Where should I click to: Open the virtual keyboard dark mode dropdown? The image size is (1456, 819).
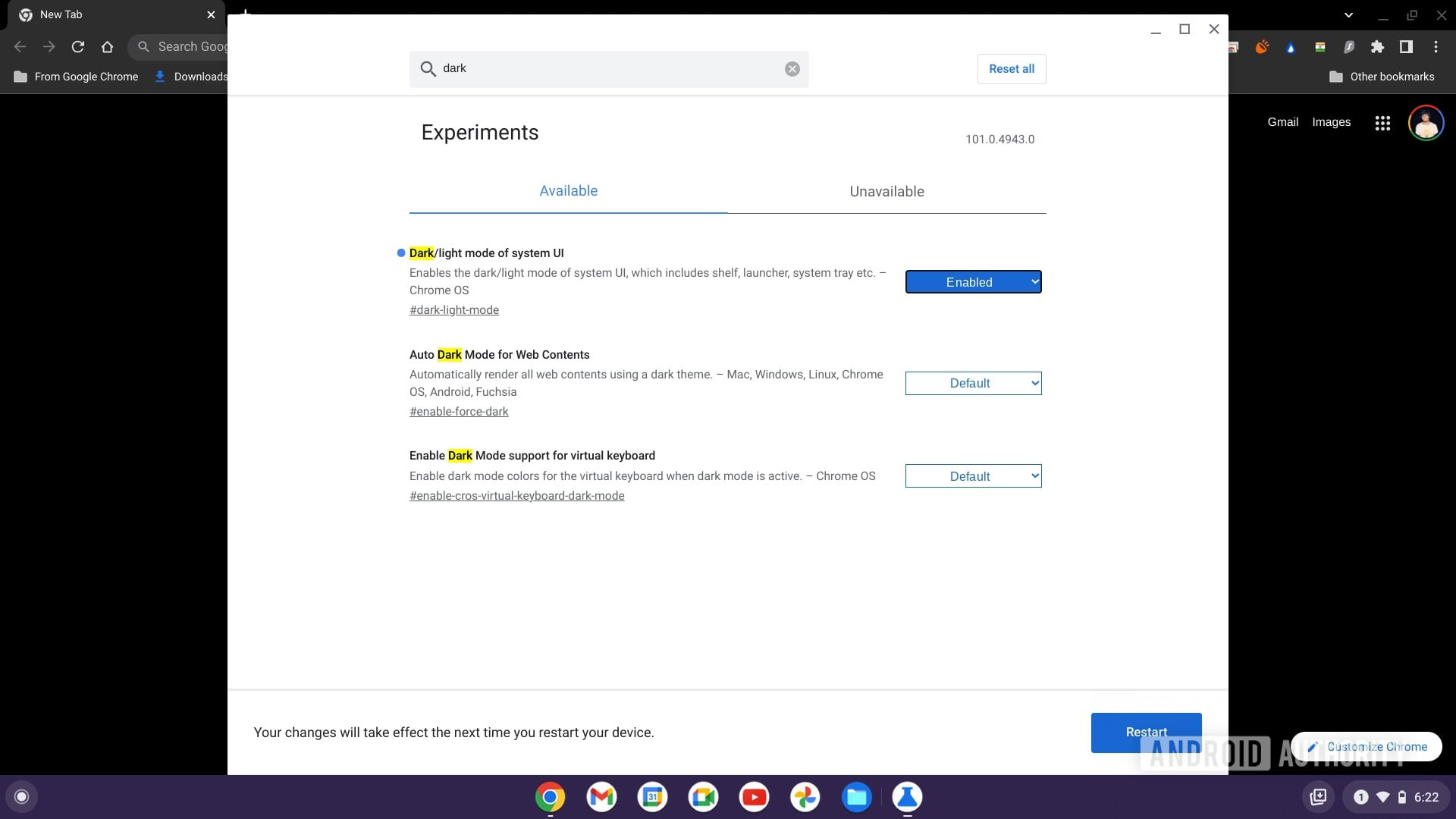click(x=973, y=475)
